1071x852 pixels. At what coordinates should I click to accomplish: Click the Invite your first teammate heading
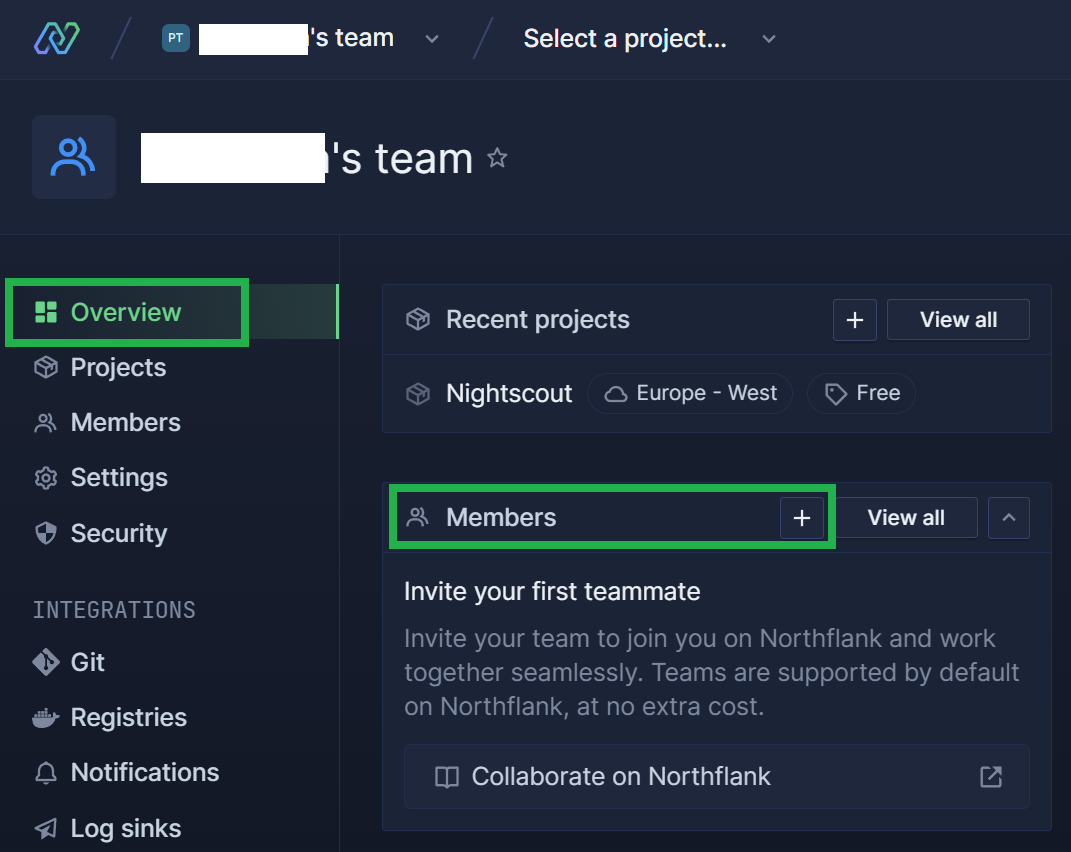click(552, 592)
